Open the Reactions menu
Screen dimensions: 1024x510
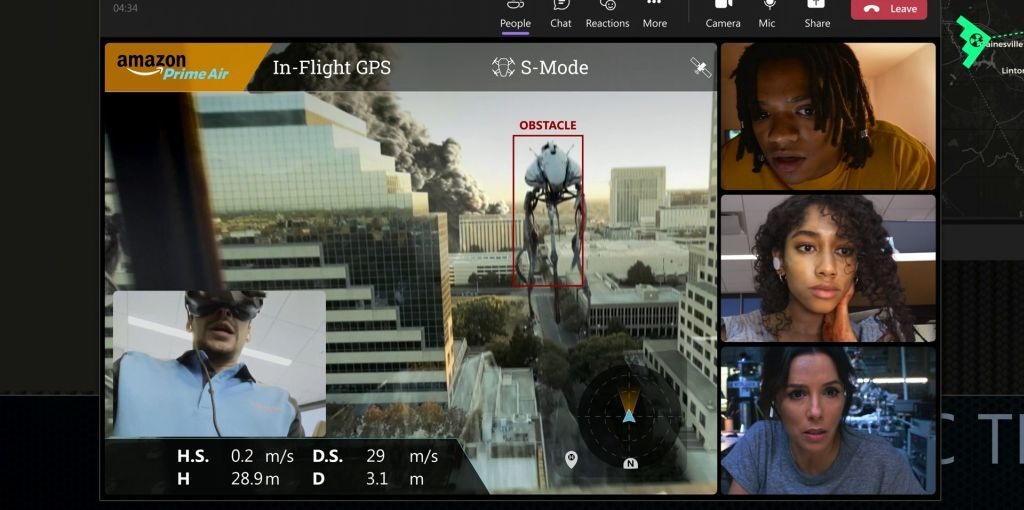607,14
